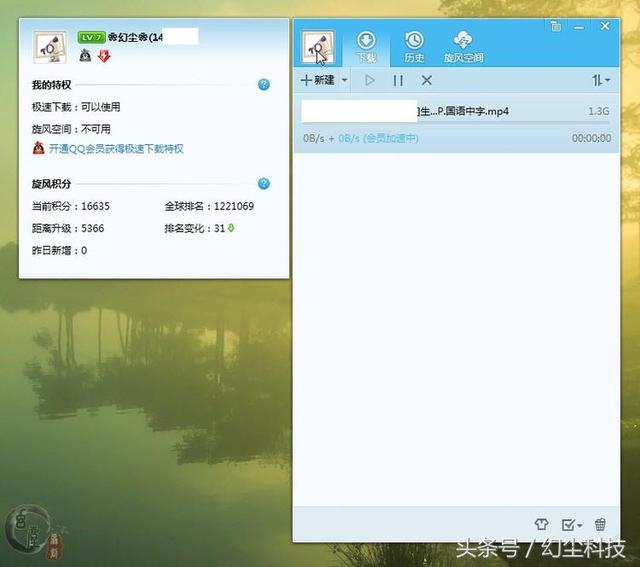This screenshot has height=567, width=640.
Task: Delete the task with the X toolbar icon
Action: pos(427,80)
